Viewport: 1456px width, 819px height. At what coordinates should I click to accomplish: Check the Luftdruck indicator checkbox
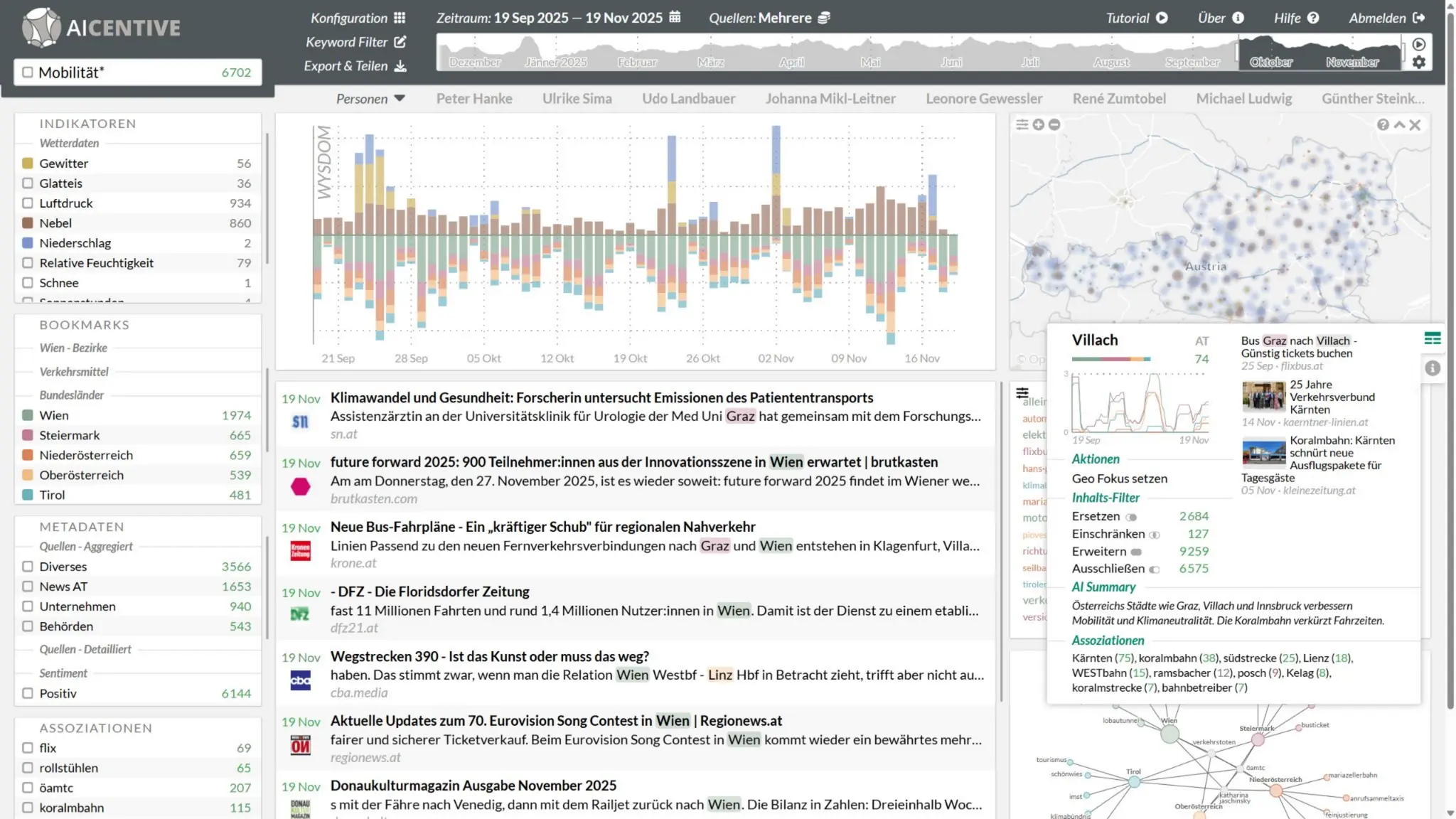[x=28, y=203]
